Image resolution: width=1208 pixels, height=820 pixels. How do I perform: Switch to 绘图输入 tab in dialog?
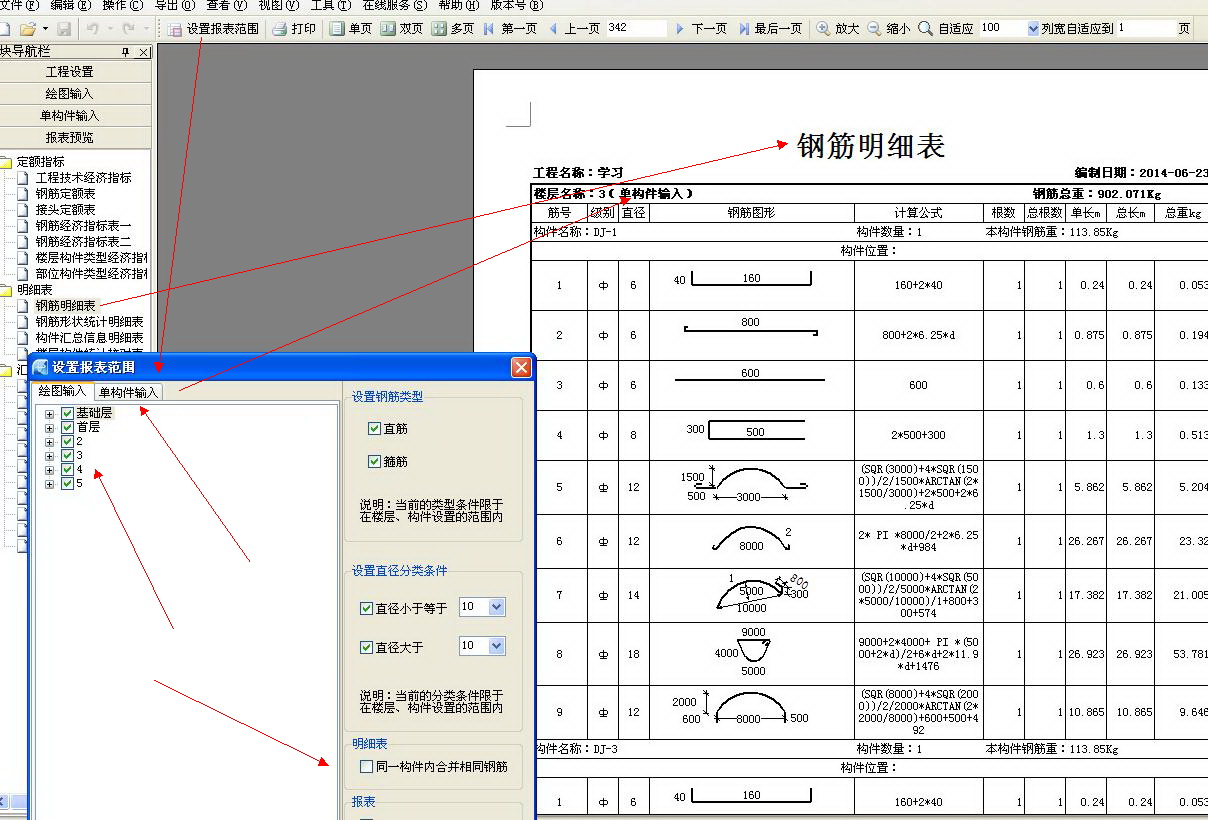pos(62,391)
